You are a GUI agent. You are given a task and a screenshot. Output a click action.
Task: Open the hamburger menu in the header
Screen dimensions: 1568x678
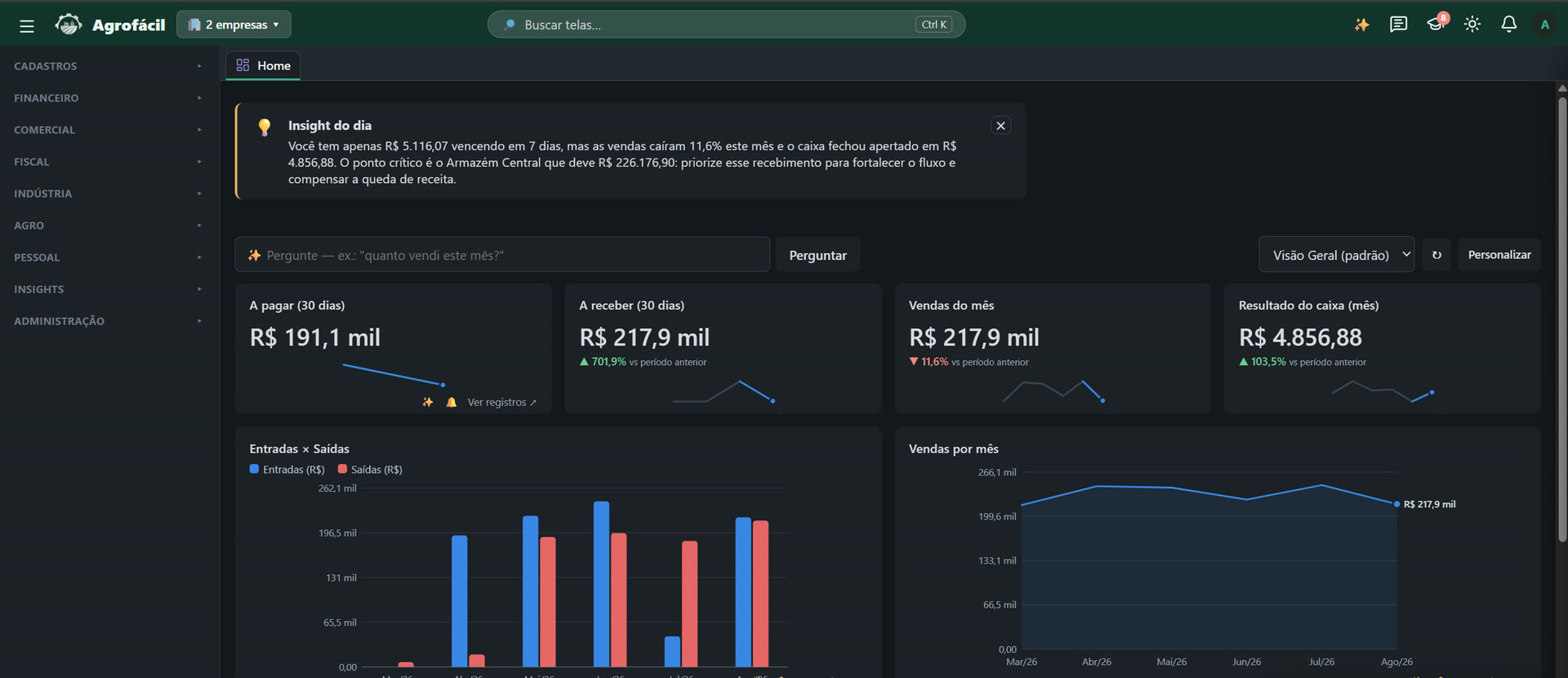pyautogui.click(x=27, y=26)
